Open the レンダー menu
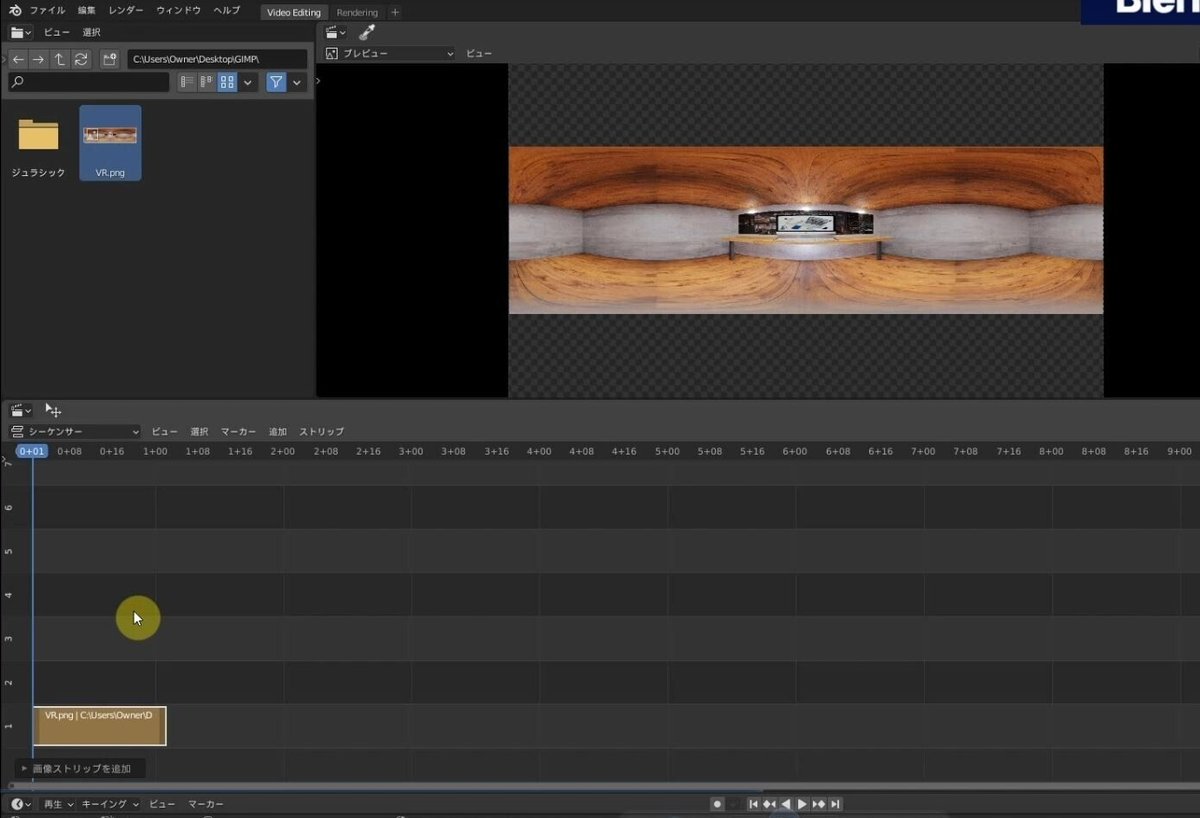Viewport: 1200px width, 818px height. [x=126, y=11]
